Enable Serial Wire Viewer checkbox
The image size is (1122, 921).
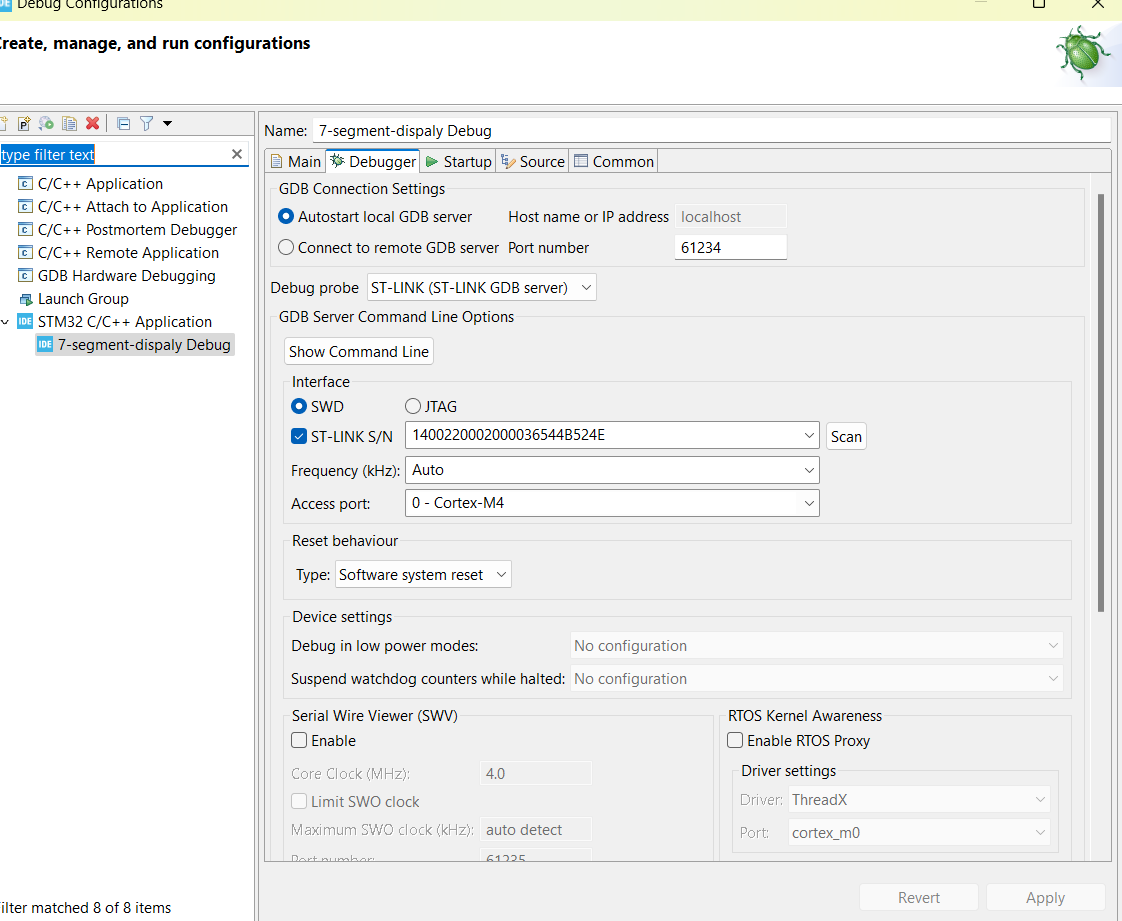299,741
